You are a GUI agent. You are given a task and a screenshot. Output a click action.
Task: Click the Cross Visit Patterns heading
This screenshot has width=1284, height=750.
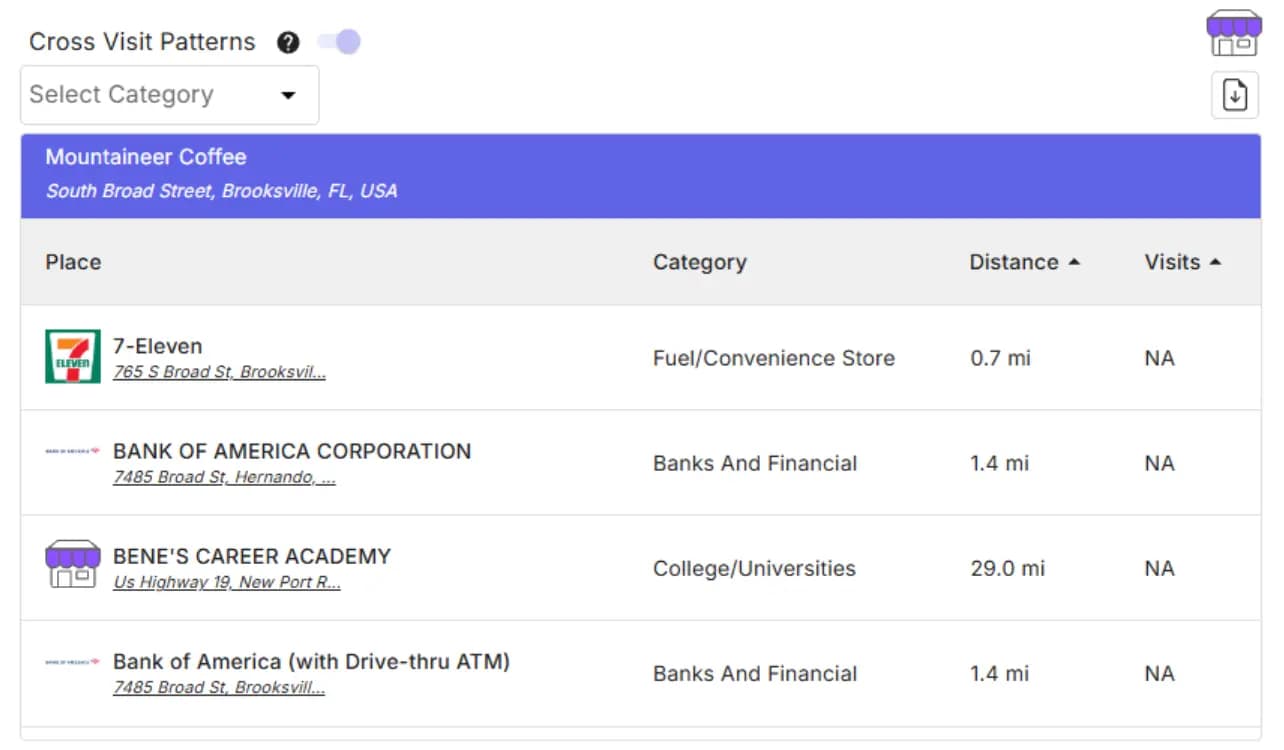coord(142,42)
